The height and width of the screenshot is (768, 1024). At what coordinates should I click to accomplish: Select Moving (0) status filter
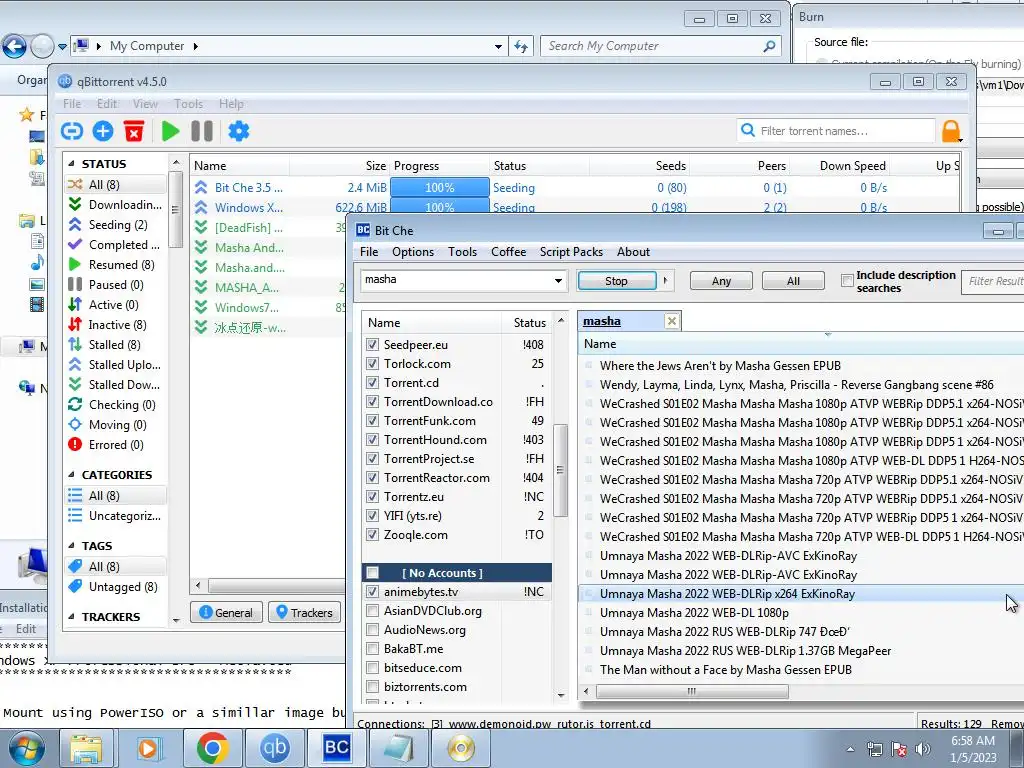(x=118, y=425)
